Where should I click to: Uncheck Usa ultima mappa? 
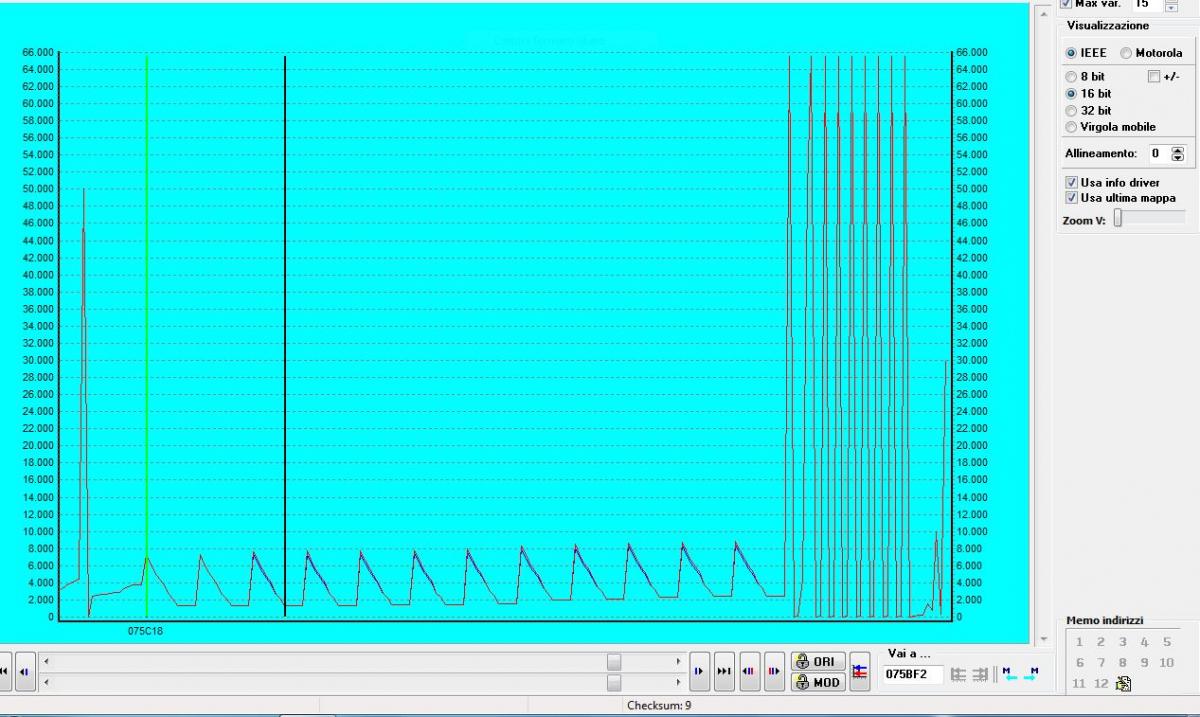coord(1072,198)
